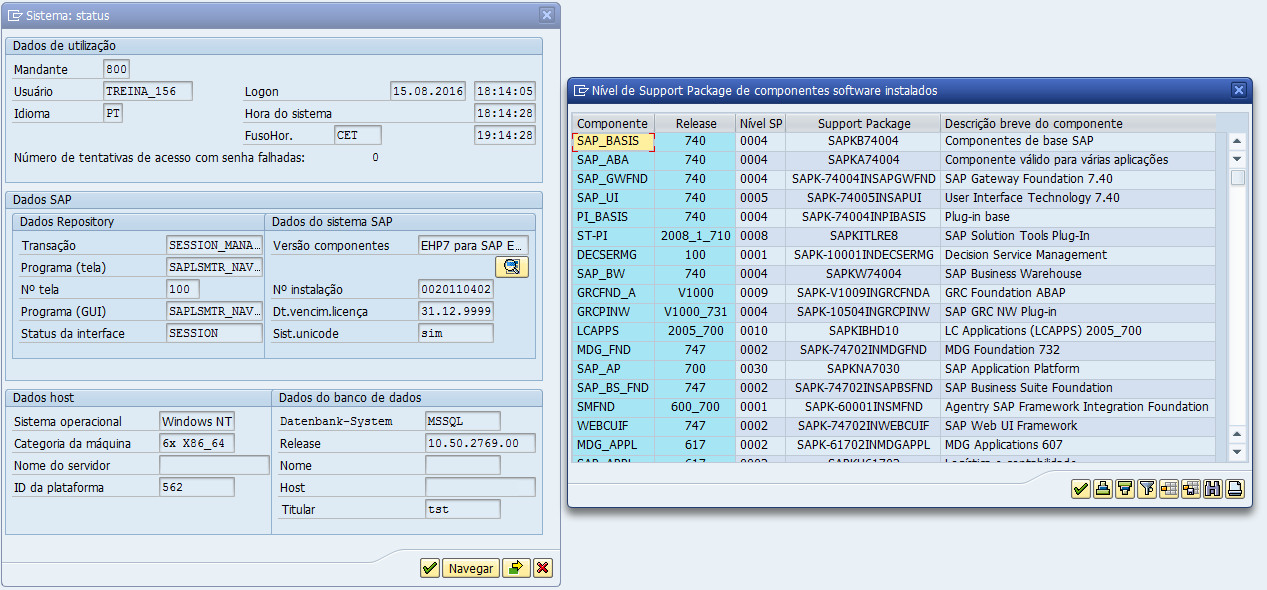Image resolution: width=1267 pixels, height=590 pixels.
Task: Click the save layout grid icon
Action: pos(1191,489)
